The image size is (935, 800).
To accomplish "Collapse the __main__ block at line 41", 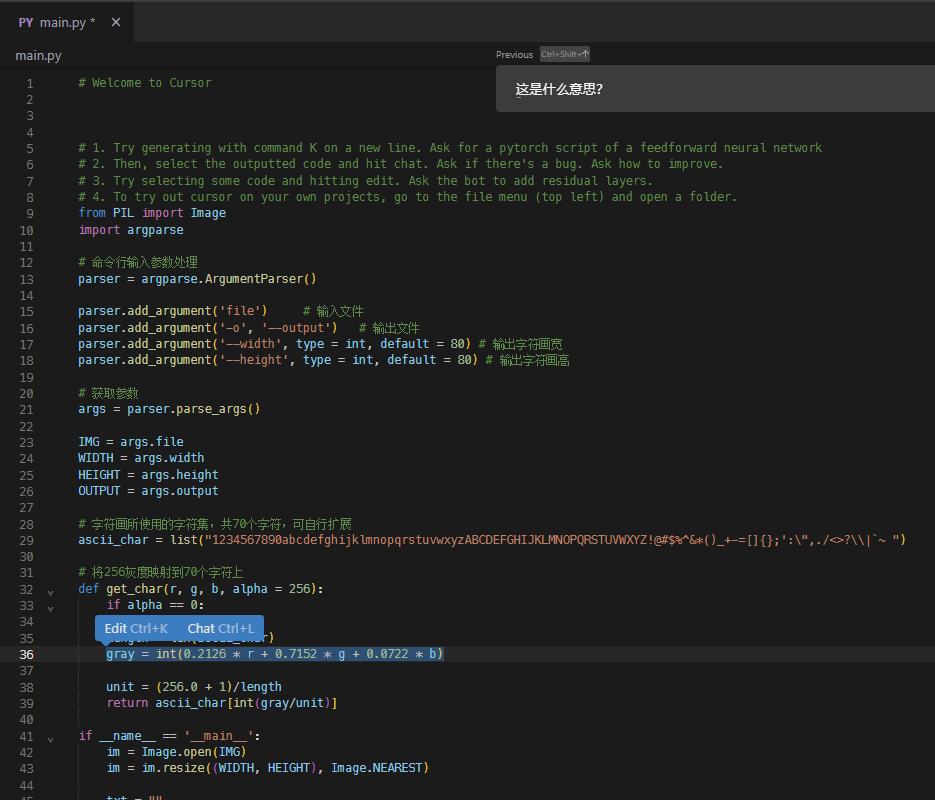I will tap(50, 737).
